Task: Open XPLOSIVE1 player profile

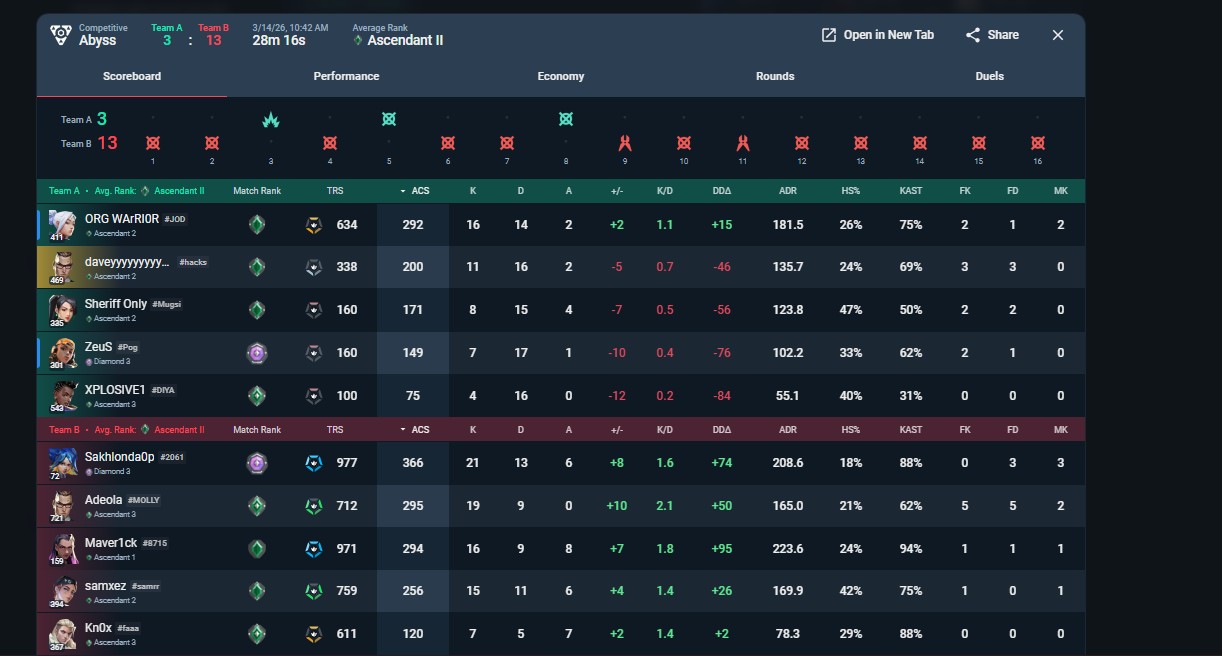Action: [x=115, y=389]
